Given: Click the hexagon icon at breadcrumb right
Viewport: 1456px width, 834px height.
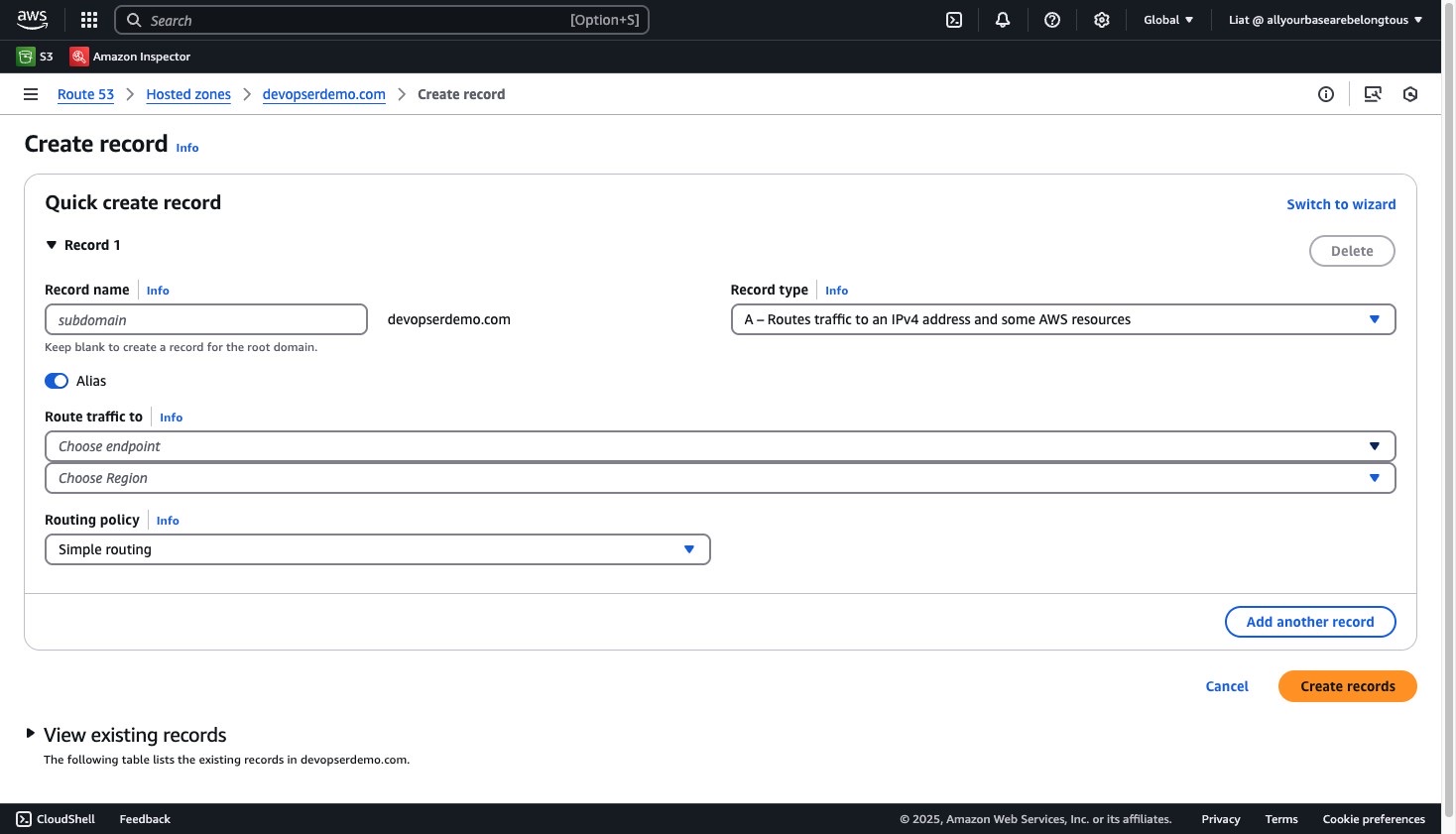Looking at the screenshot, I should point(1410,94).
